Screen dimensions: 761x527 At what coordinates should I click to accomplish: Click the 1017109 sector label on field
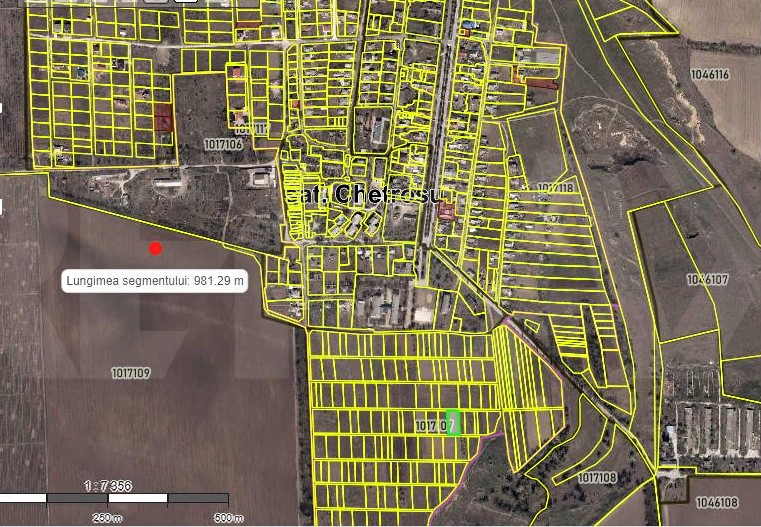coord(131,373)
